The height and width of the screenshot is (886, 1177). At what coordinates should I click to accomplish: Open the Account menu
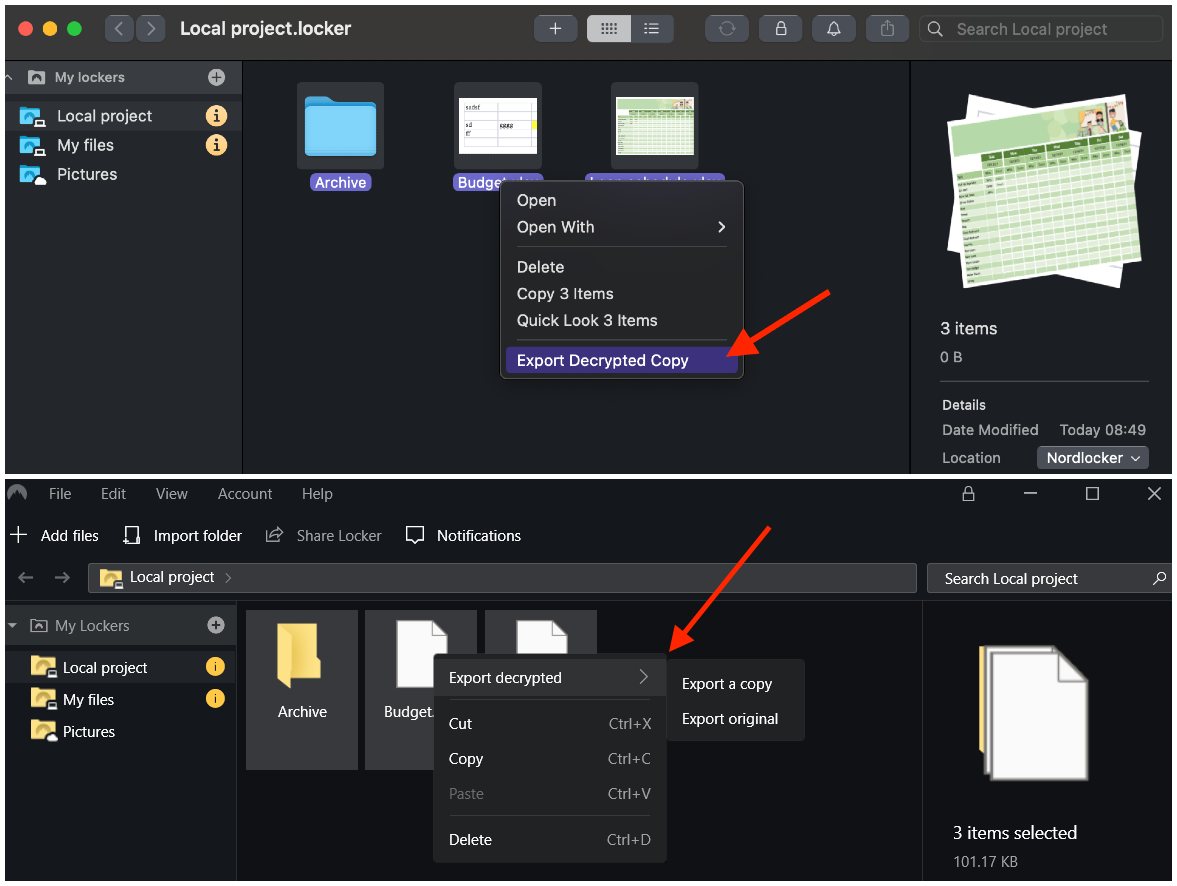pyautogui.click(x=245, y=493)
